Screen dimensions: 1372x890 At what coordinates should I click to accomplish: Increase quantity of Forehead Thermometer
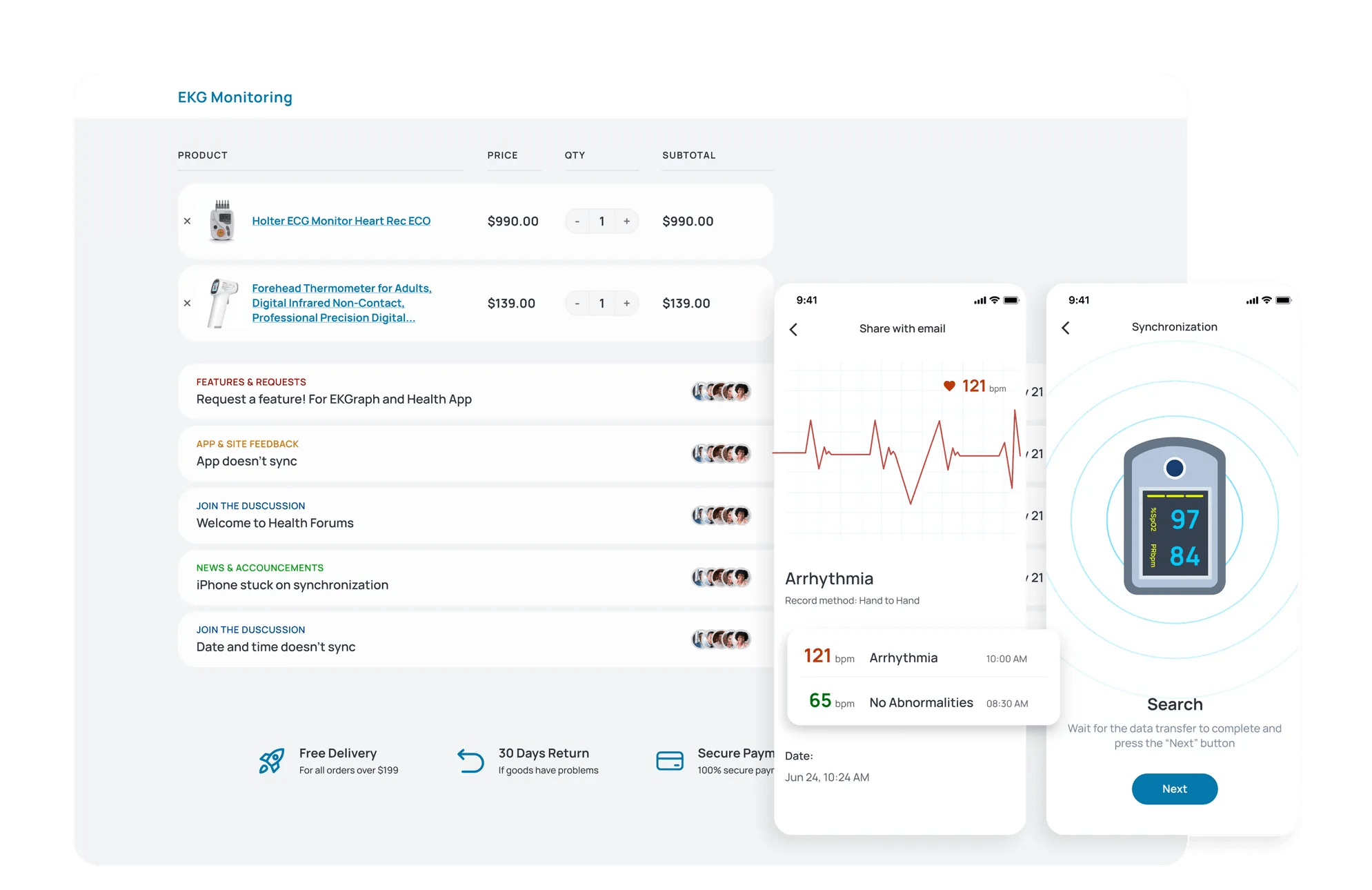[626, 304]
